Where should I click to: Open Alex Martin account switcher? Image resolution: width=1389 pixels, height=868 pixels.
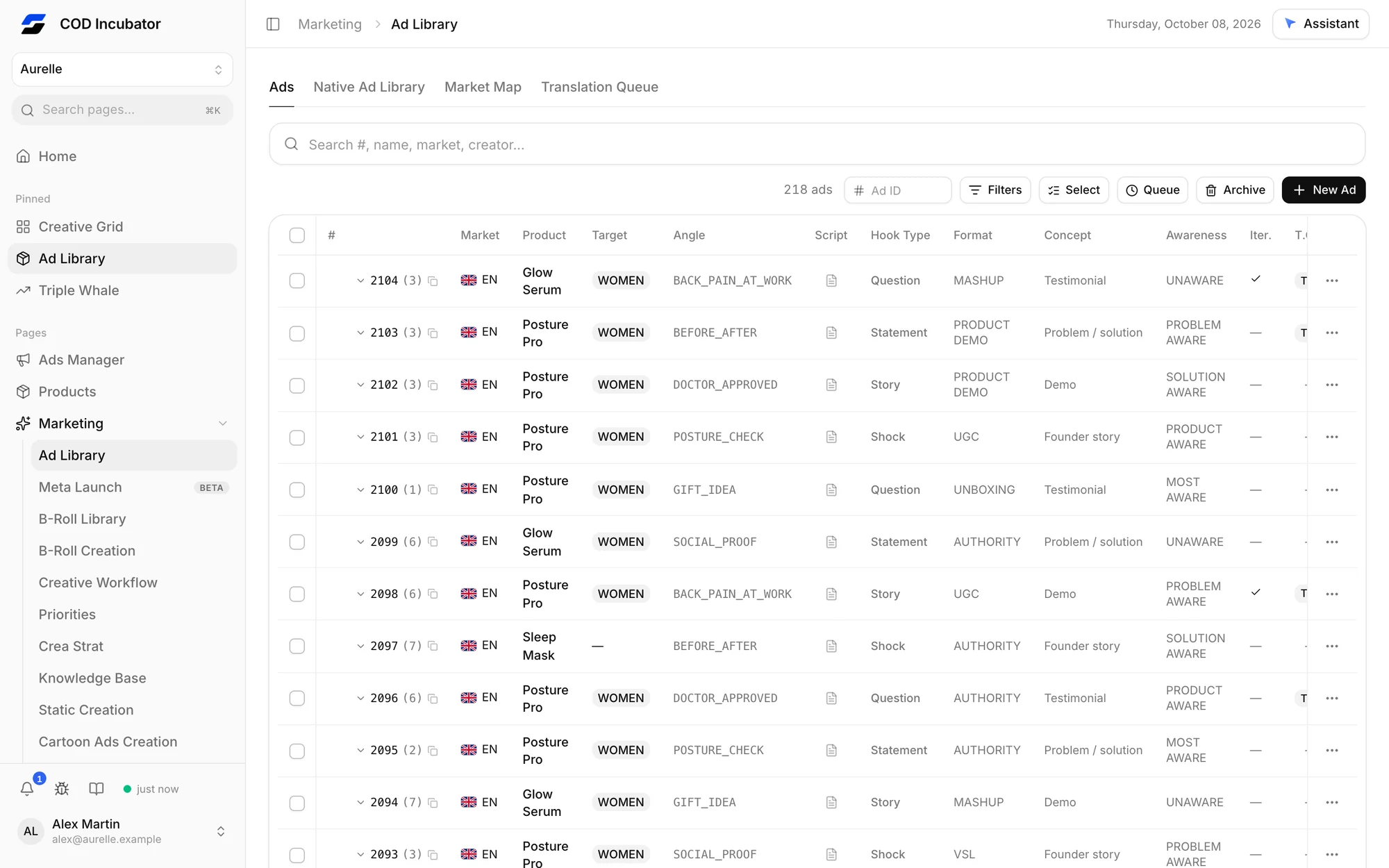coord(122,831)
